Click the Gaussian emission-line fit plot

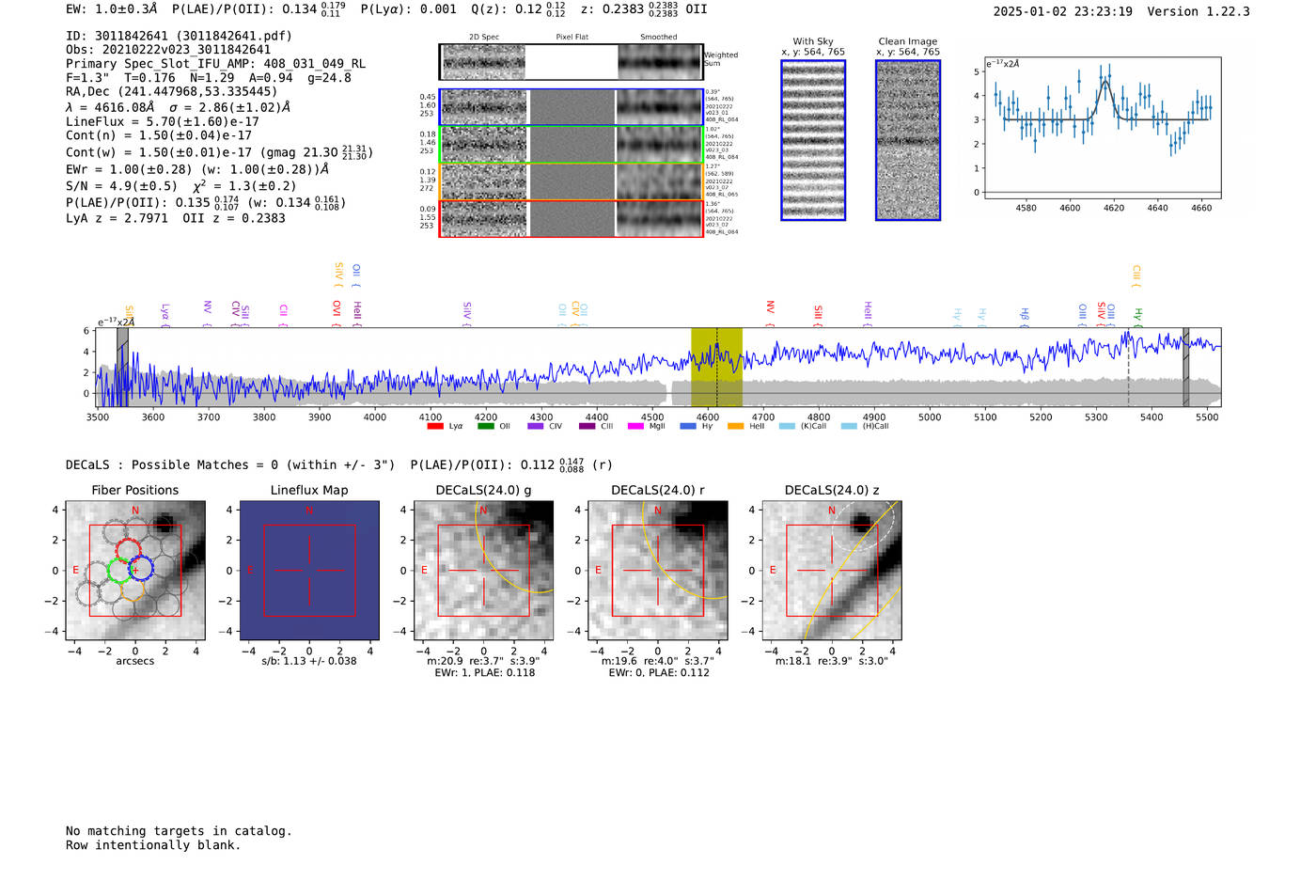(1102, 128)
